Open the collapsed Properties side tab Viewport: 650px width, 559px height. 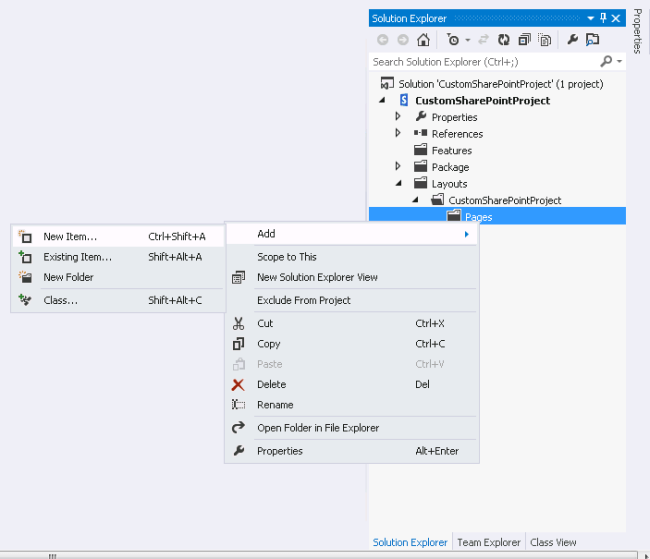(638, 31)
